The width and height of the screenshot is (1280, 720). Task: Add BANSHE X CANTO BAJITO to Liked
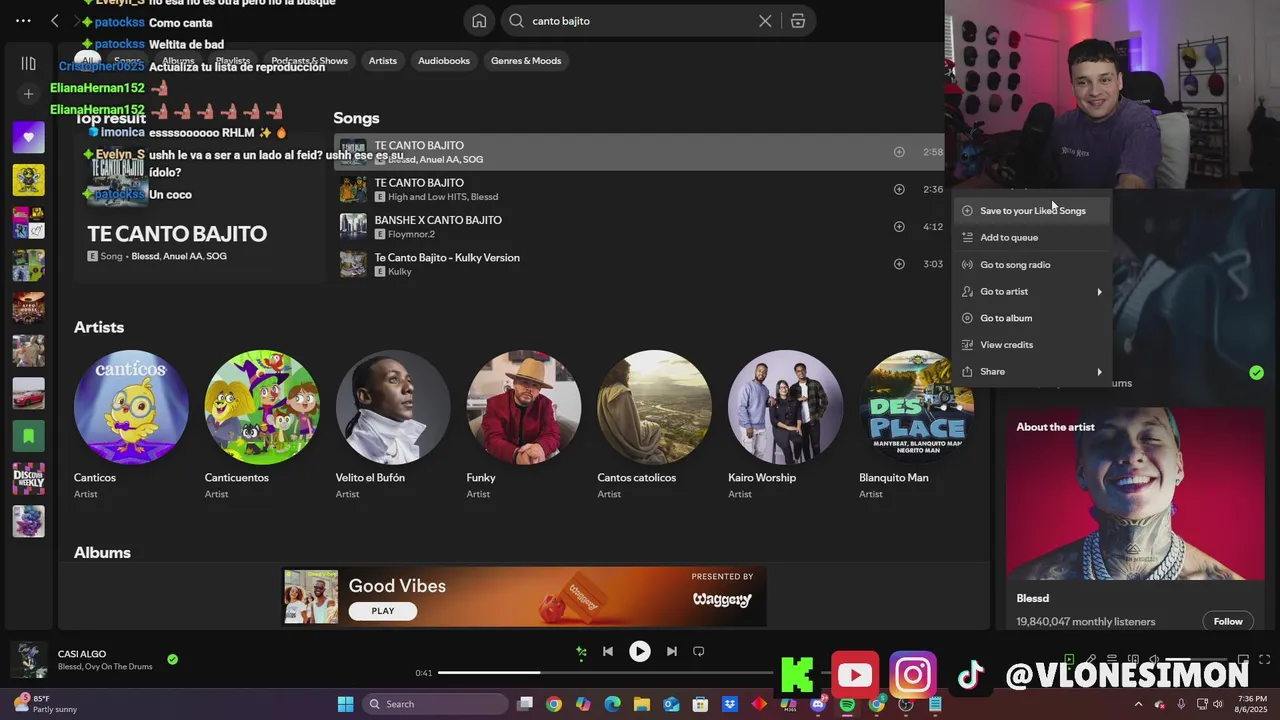click(899, 227)
